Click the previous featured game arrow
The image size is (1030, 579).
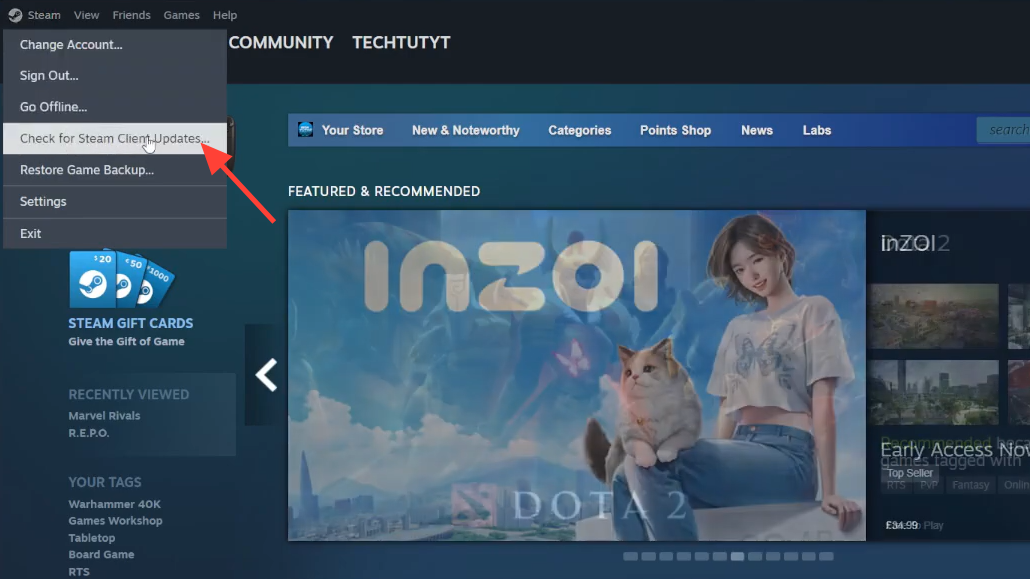click(x=266, y=375)
